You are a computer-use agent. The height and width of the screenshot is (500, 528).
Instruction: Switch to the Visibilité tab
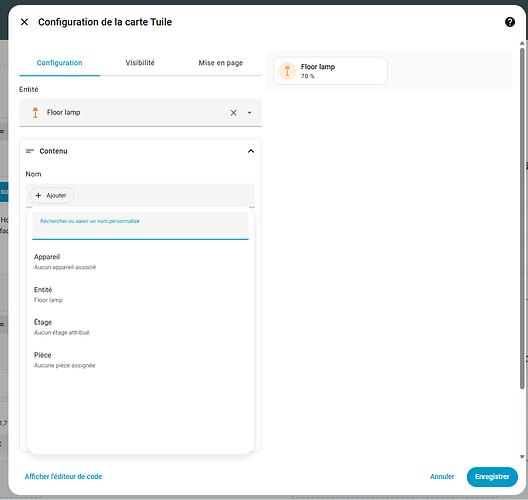(140, 63)
